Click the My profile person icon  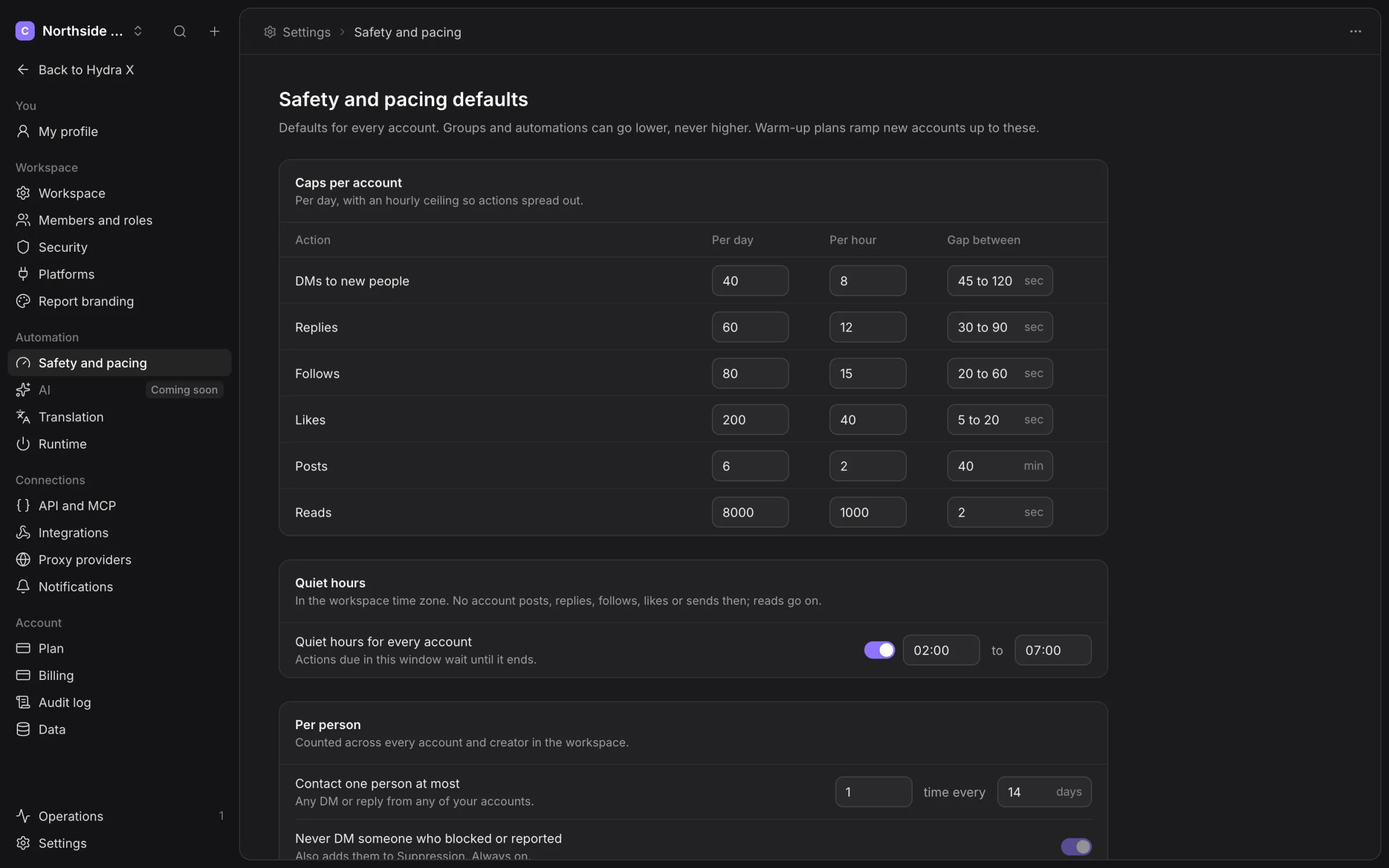tap(23, 131)
